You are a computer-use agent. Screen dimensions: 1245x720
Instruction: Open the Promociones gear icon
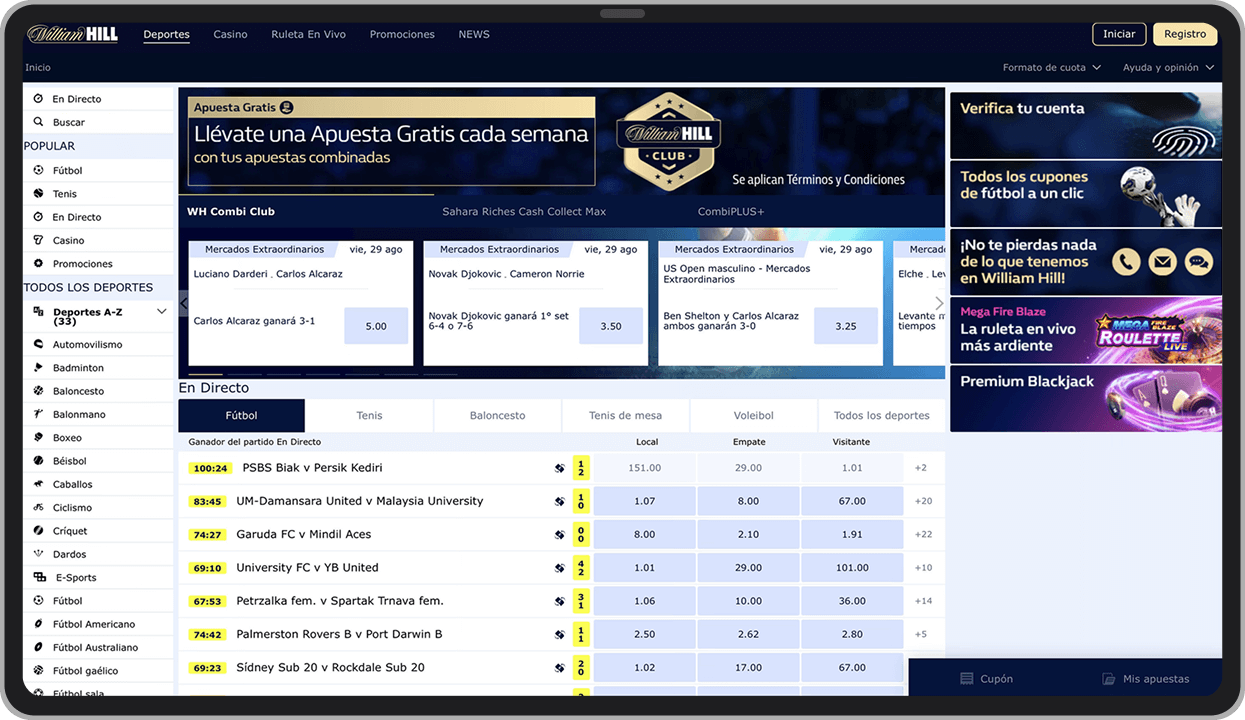coord(38,263)
